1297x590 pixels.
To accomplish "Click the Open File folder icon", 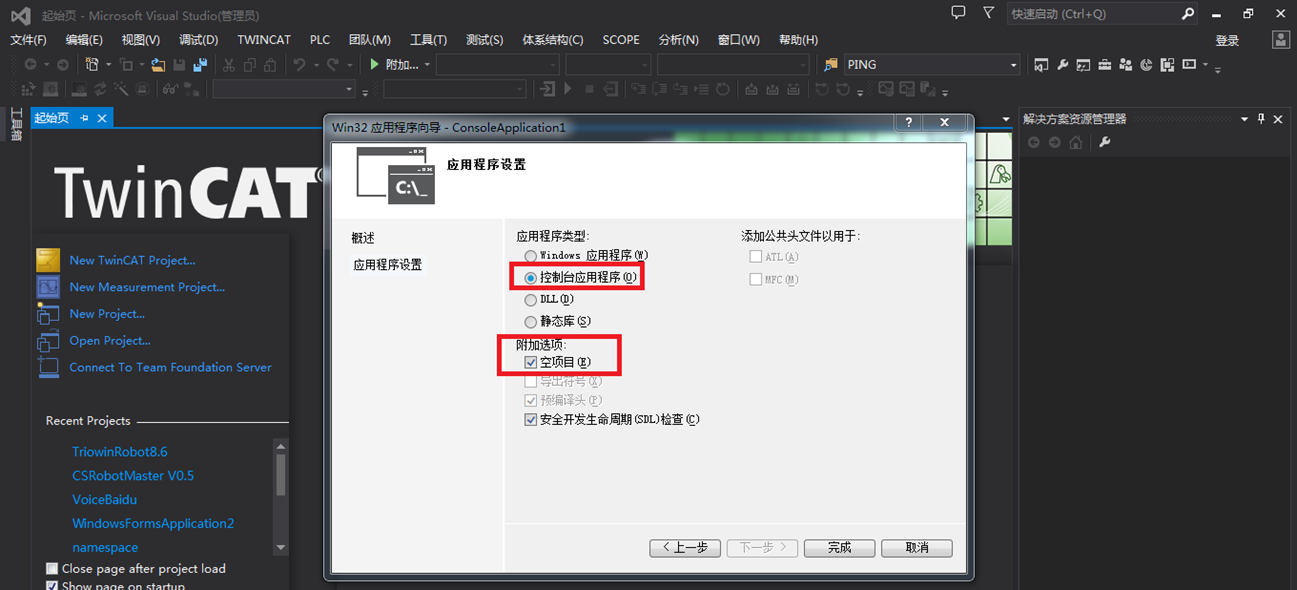I will [158, 65].
